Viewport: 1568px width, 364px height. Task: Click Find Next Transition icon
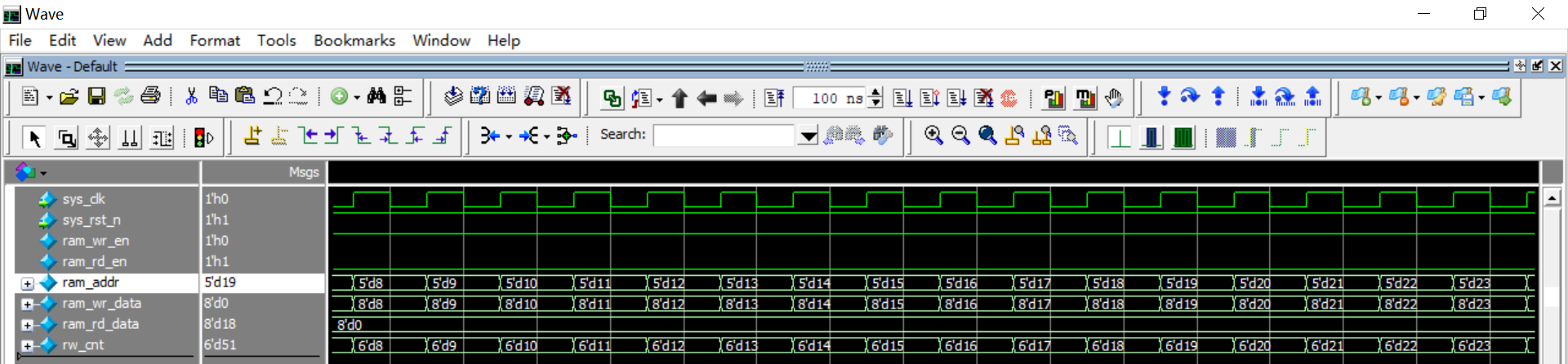[x=334, y=135]
